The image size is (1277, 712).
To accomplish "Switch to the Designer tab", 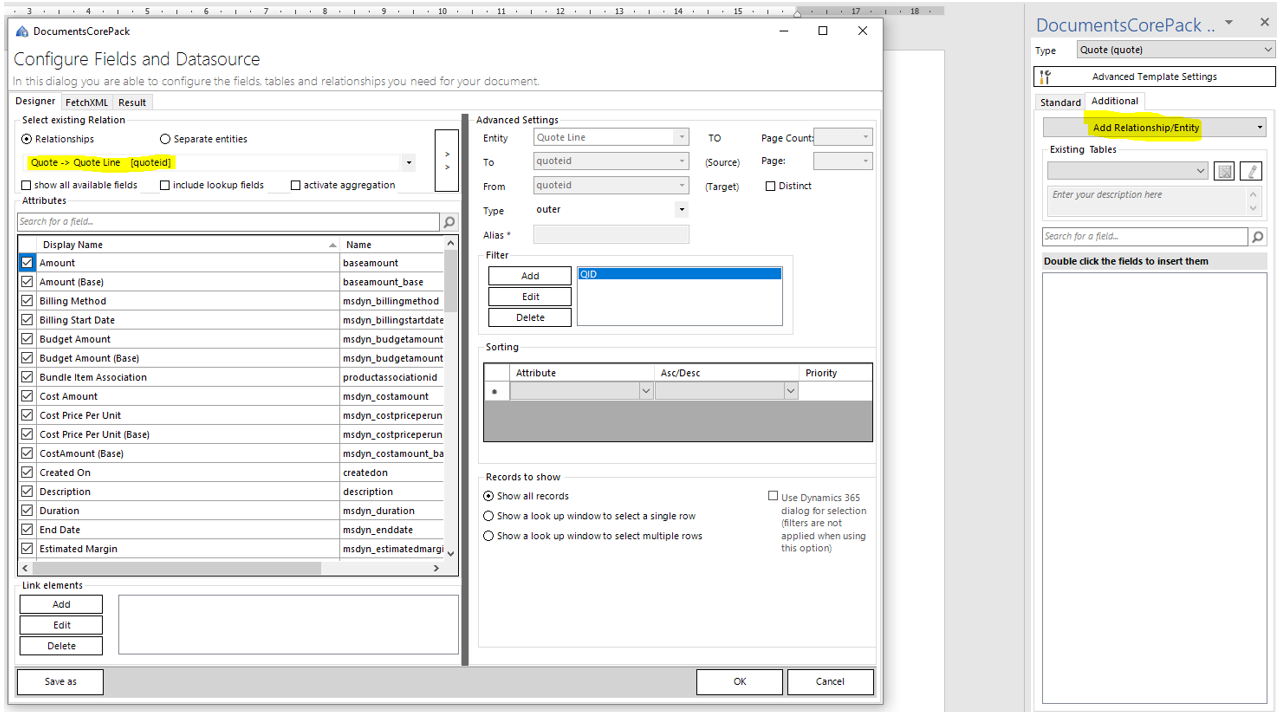I will [35, 101].
